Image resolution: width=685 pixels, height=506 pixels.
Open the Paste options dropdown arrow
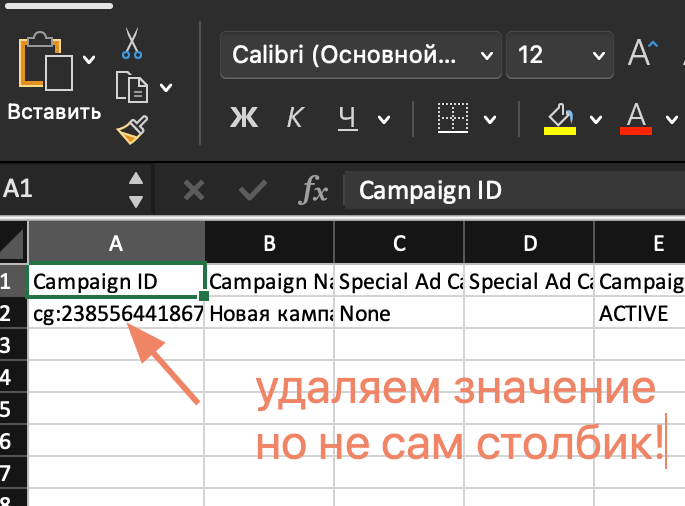click(89, 59)
